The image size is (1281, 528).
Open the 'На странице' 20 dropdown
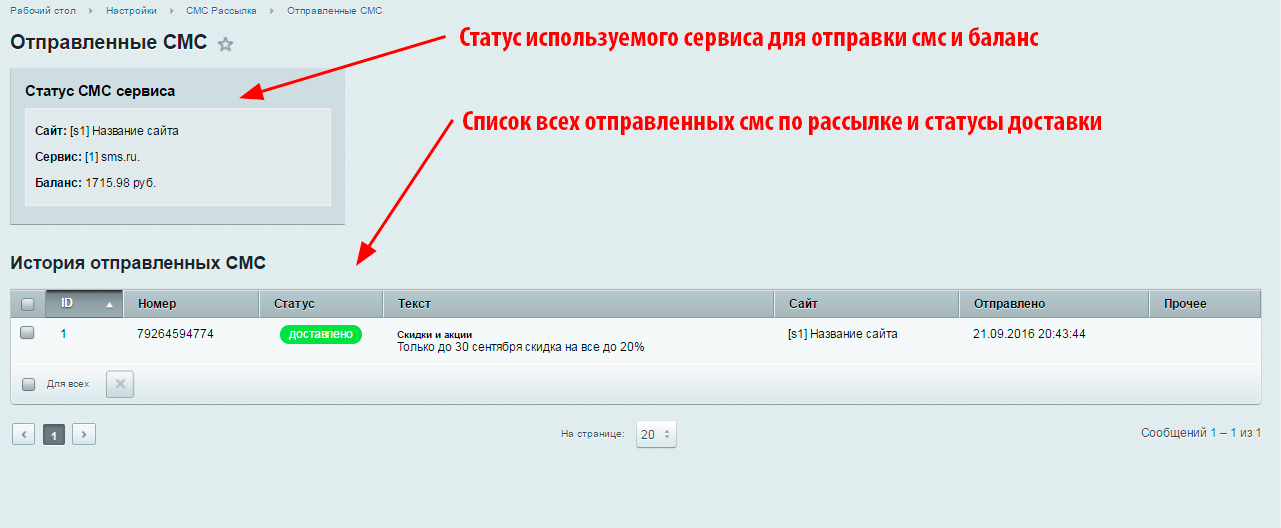(x=656, y=434)
